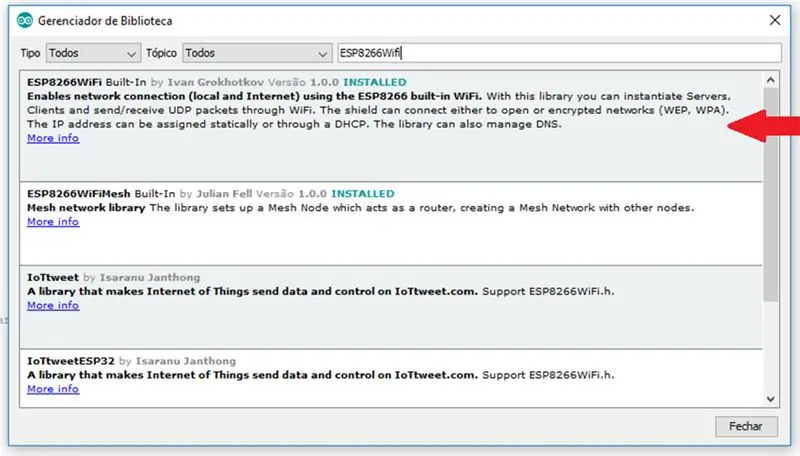Click INSTALLED label of ESP8266WiFi library
The image size is (800, 456).
point(375,82)
